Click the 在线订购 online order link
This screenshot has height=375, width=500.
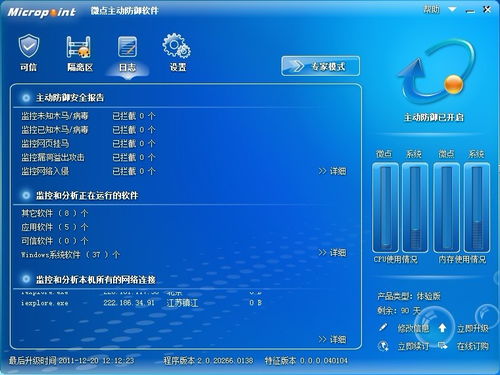pos(473,346)
